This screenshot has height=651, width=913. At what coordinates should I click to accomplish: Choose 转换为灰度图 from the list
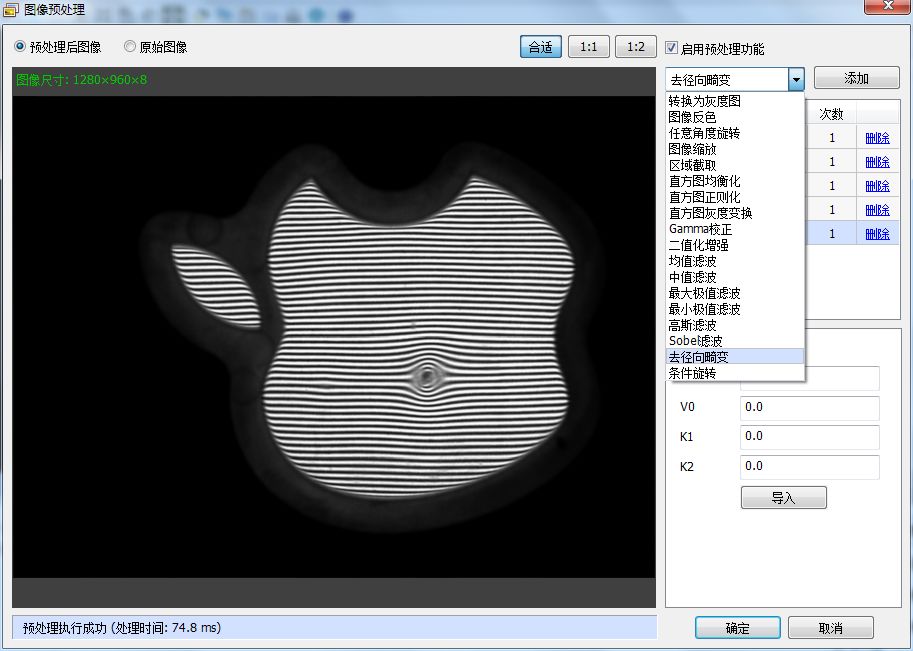pos(735,101)
